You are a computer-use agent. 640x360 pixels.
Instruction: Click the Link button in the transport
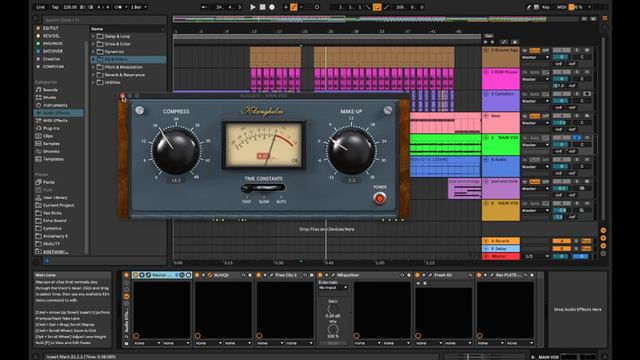pyautogui.click(x=40, y=7)
